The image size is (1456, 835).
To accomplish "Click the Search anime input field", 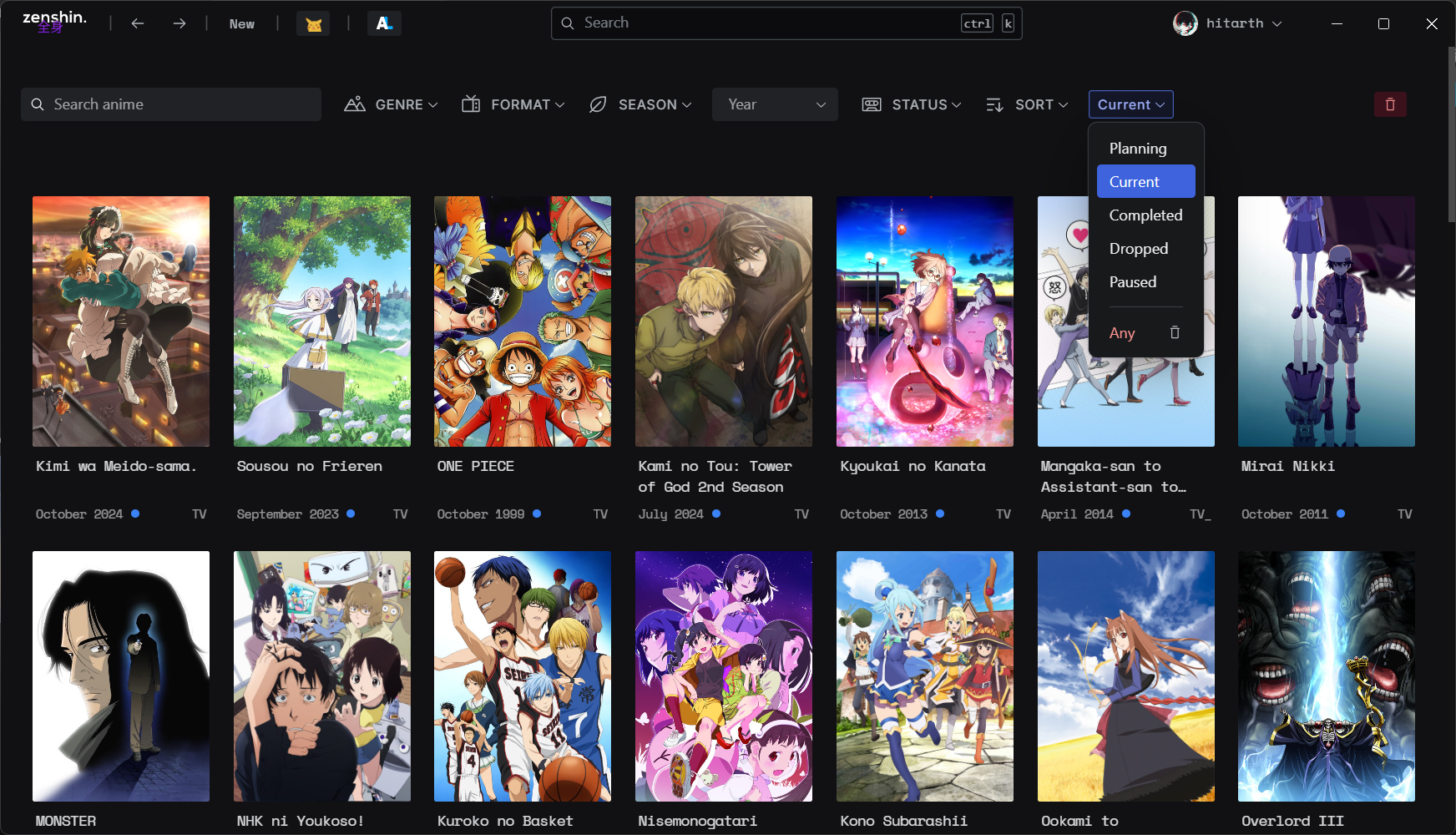I will coord(171,104).
